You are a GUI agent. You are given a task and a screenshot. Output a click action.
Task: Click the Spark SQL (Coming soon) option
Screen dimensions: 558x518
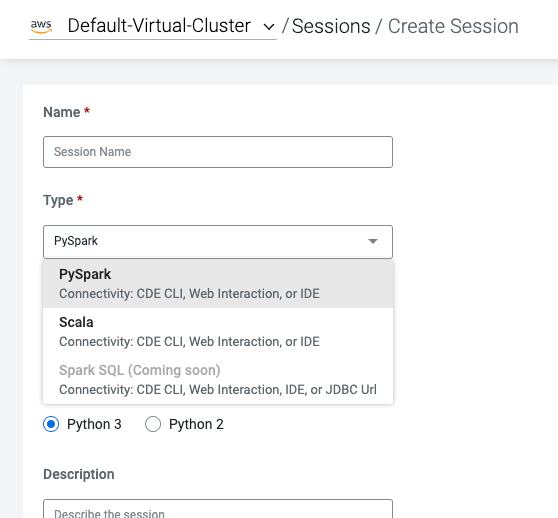[x=218, y=380]
